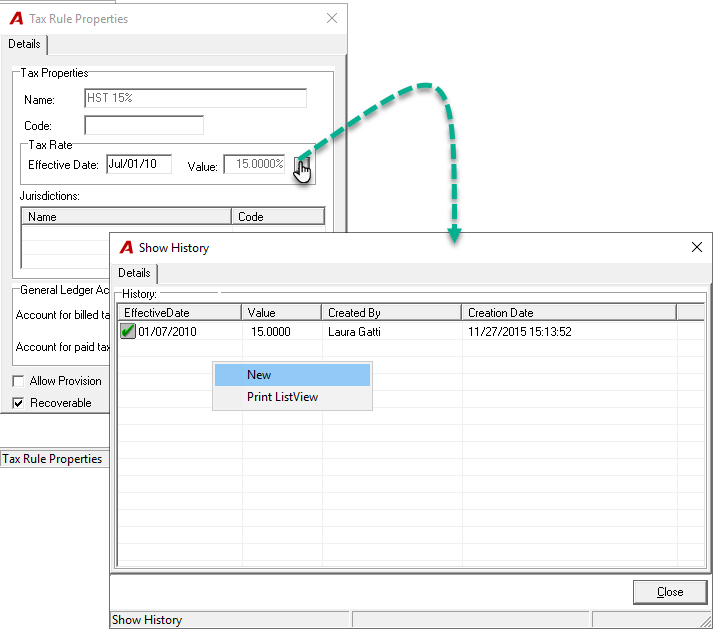
Task: Click the red A logo in Tax Rule Properties title
Action: click(16, 19)
